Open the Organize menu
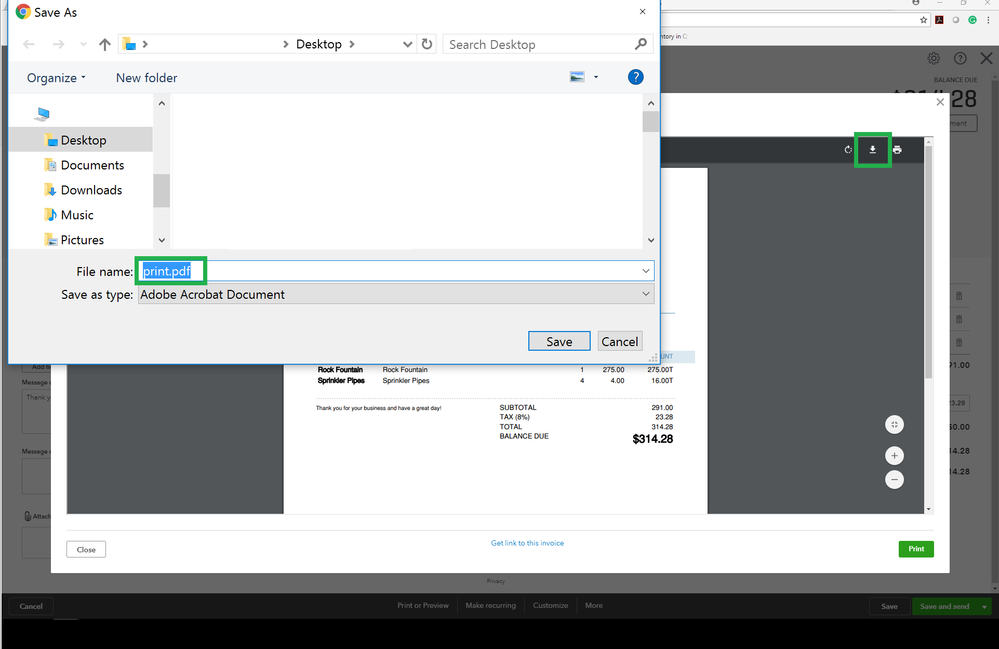The image size is (999, 649). coord(55,77)
